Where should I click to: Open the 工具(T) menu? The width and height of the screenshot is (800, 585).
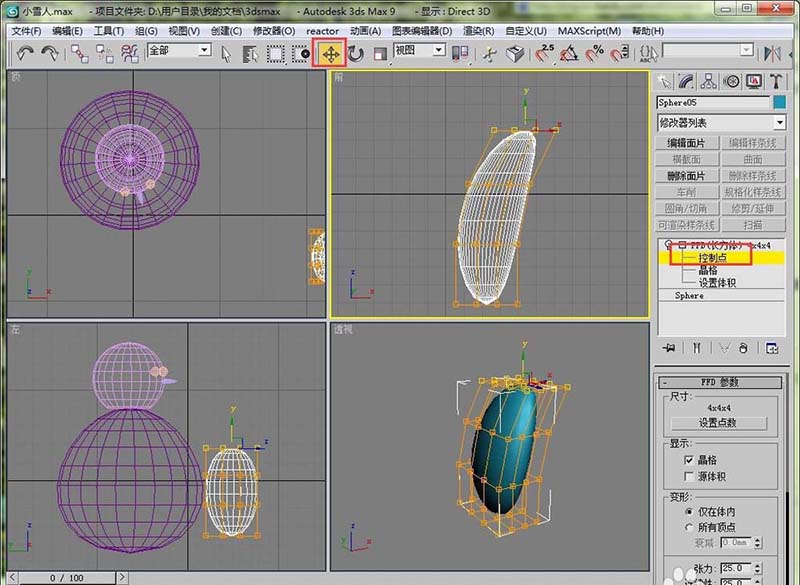[x=109, y=31]
